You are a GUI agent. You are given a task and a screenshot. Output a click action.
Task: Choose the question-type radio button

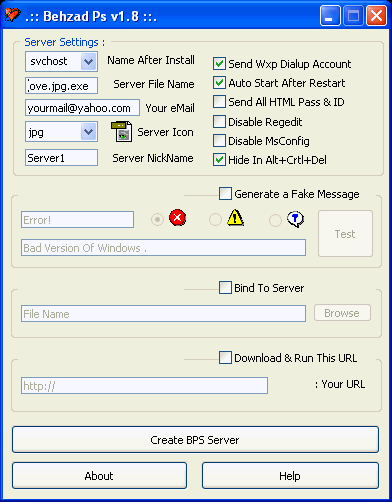pos(275,220)
